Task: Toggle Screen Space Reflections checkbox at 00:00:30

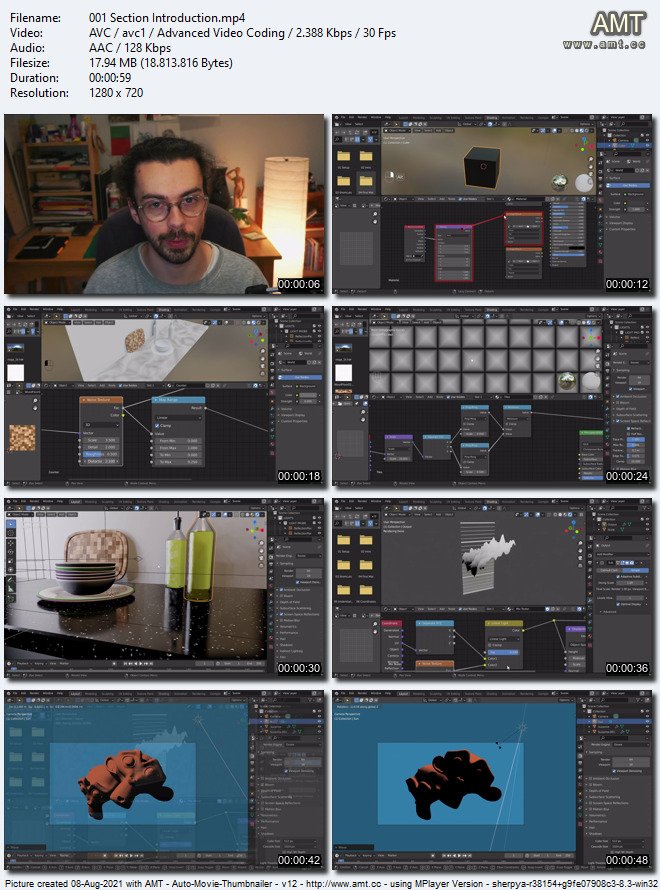Action: (x=281, y=614)
